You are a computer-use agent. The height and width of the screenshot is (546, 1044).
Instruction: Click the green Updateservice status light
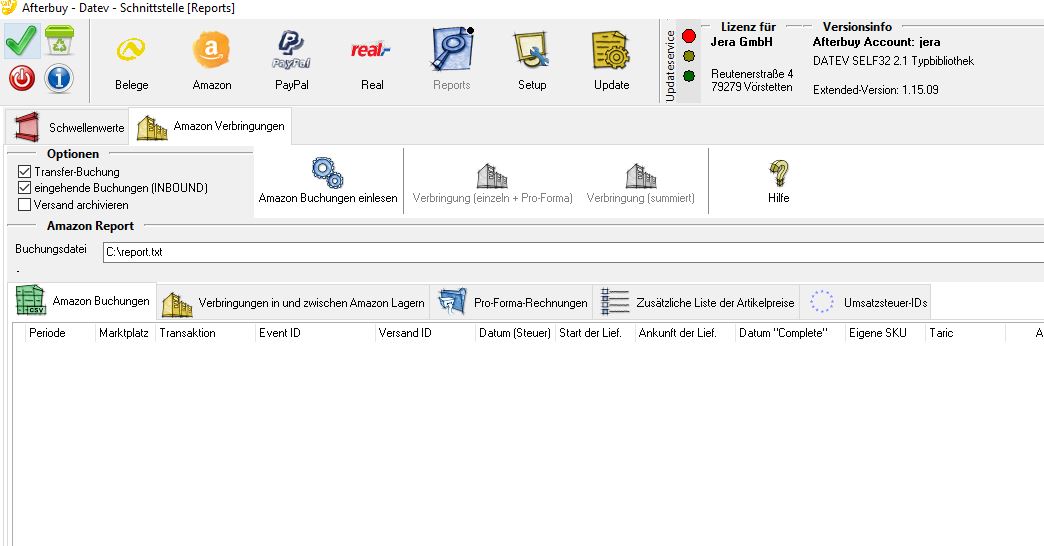(689, 76)
